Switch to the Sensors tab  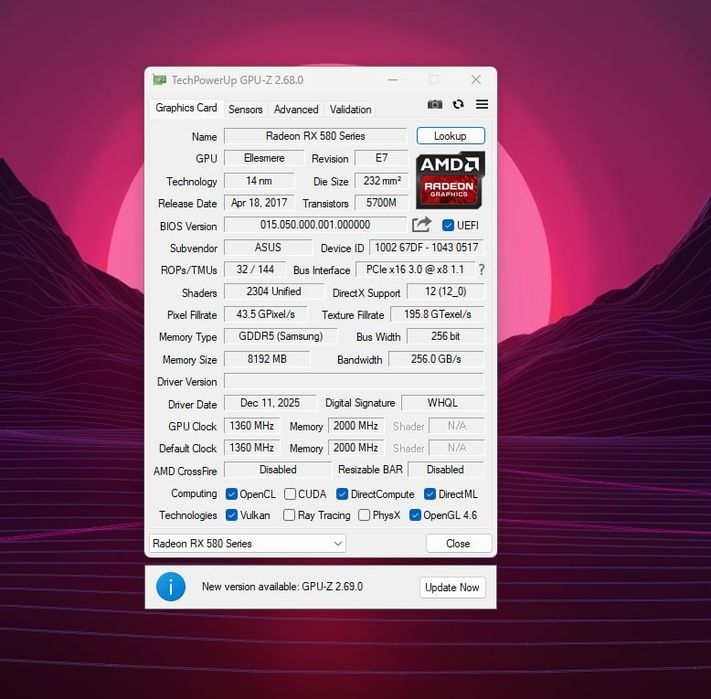tap(245, 109)
